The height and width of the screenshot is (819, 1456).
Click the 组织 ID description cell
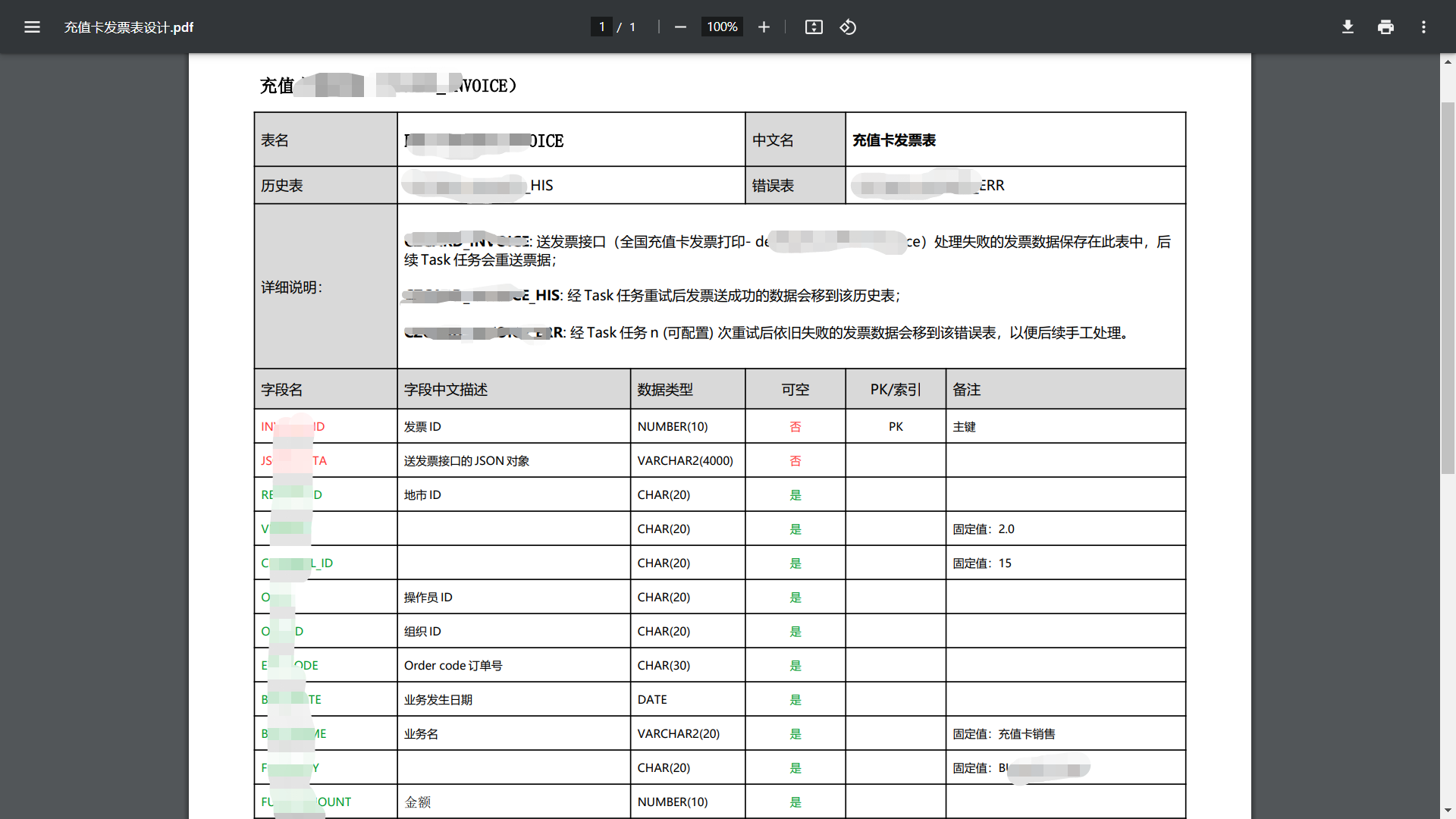coord(514,632)
